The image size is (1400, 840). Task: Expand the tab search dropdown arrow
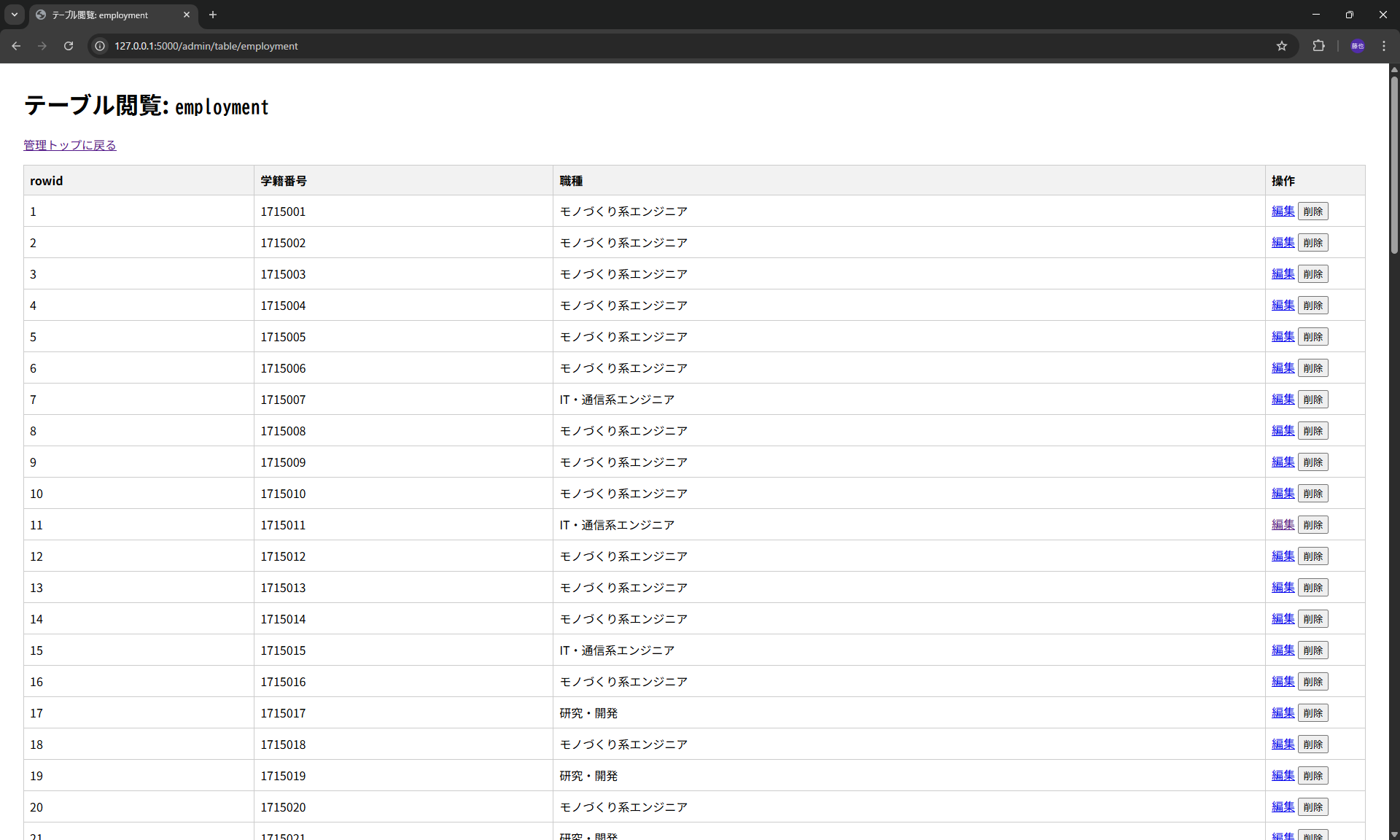pos(15,15)
